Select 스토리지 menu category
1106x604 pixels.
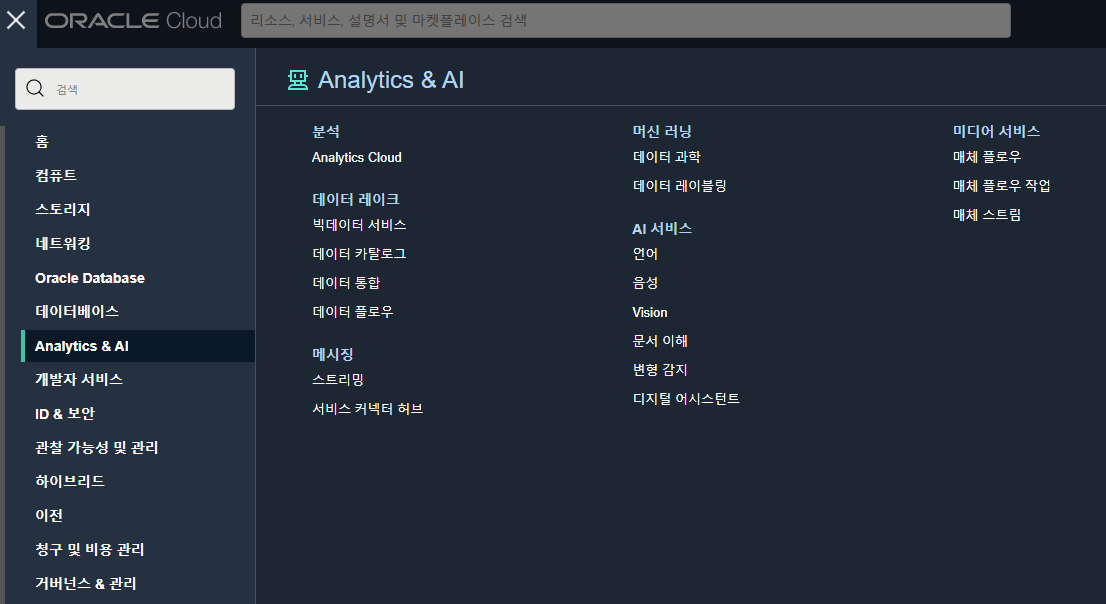coord(63,210)
